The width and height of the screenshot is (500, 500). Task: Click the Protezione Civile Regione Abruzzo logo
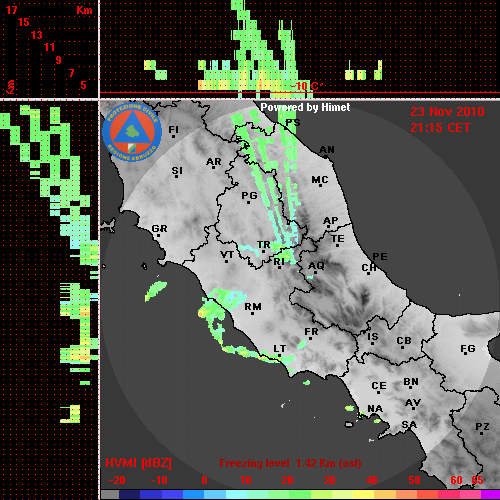click(132, 132)
